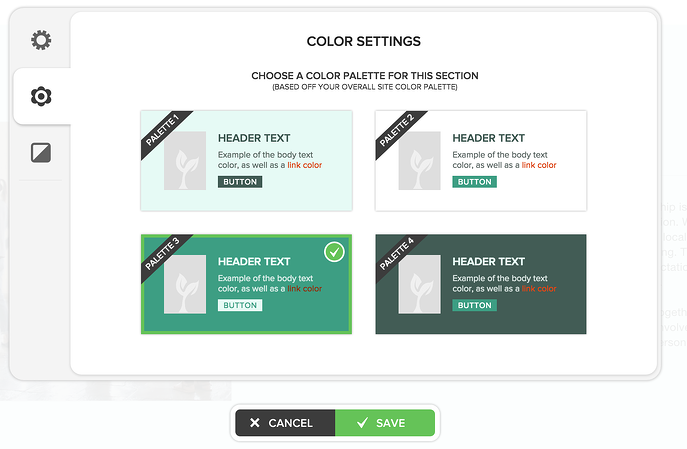Image resolution: width=687 pixels, height=449 pixels.
Task: Choose the Palette 4 dark green card
Action: click(x=481, y=284)
